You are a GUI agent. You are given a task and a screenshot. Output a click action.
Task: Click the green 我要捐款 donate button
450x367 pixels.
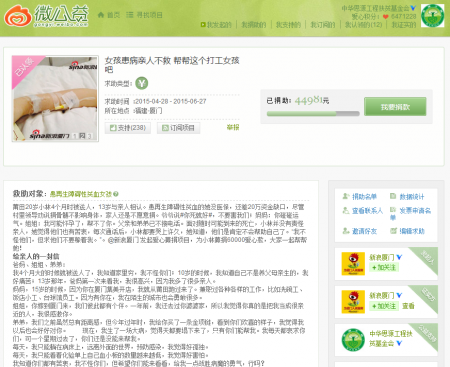pos(395,107)
